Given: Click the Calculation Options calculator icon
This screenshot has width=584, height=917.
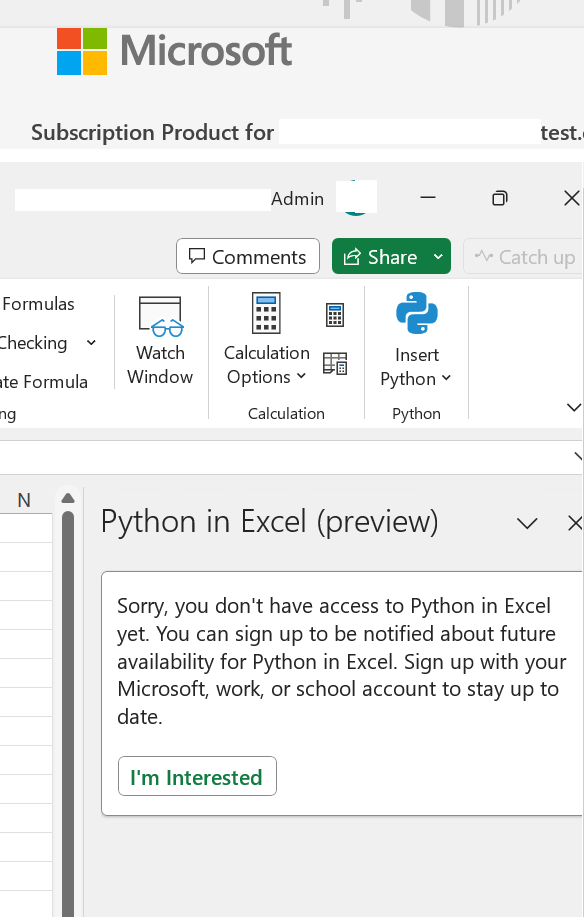Looking at the screenshot, I should click(266, 313).
